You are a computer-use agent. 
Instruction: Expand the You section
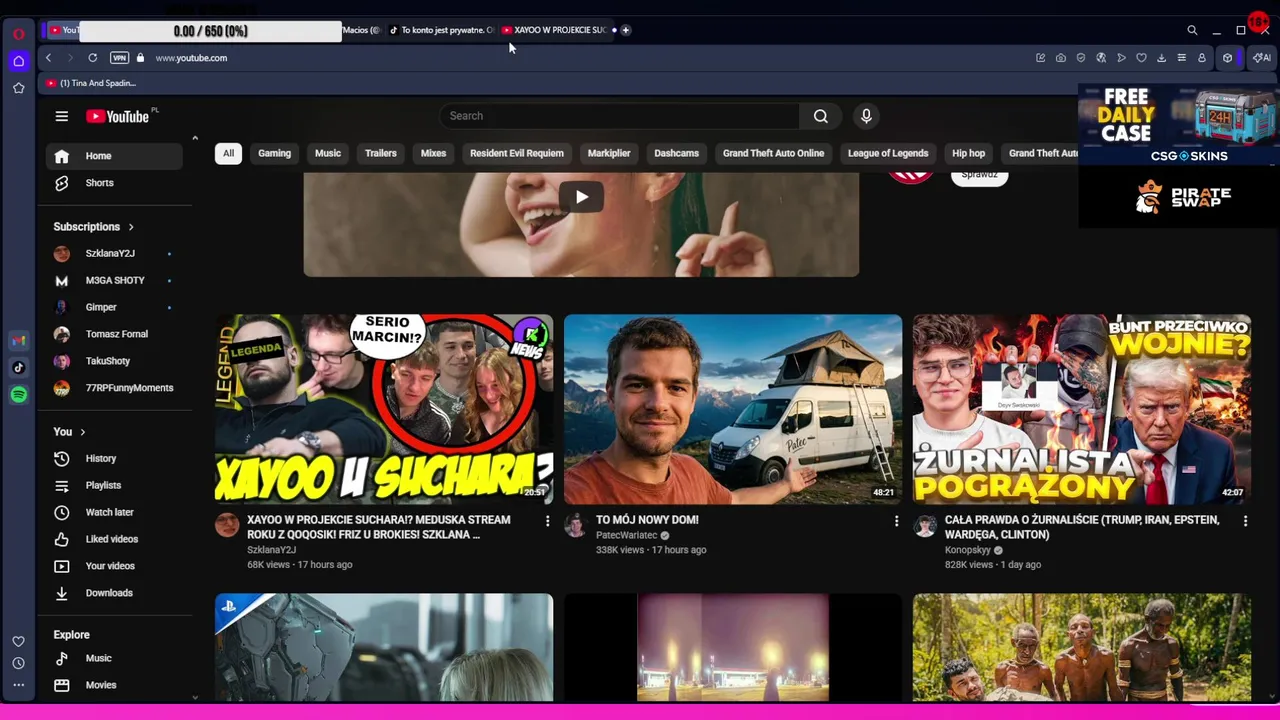tap(69, 432)
